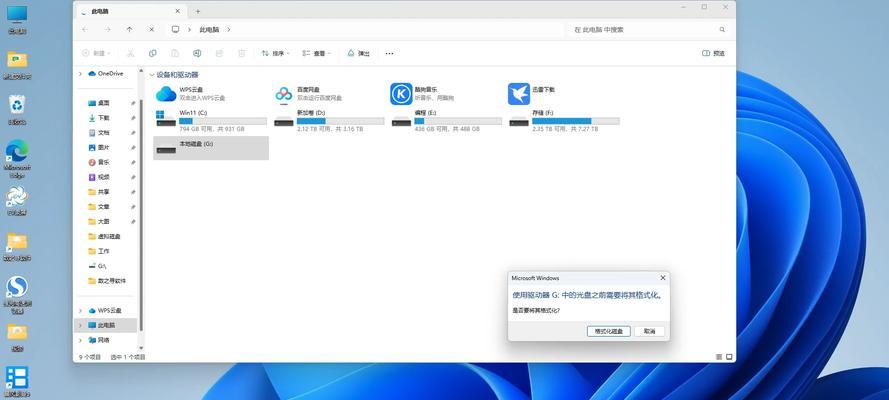Viewport: 889px width, 400px height.
Task: Close the Microsoft Windows dialog
Action: click(663, 278)
